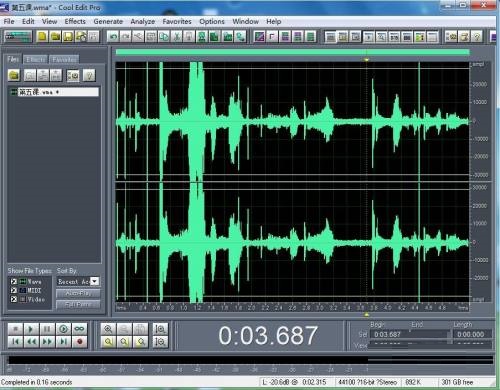Screen dimensions: 500x390
Task: Open the Effects menu
Action: click(x=75, y=21)
